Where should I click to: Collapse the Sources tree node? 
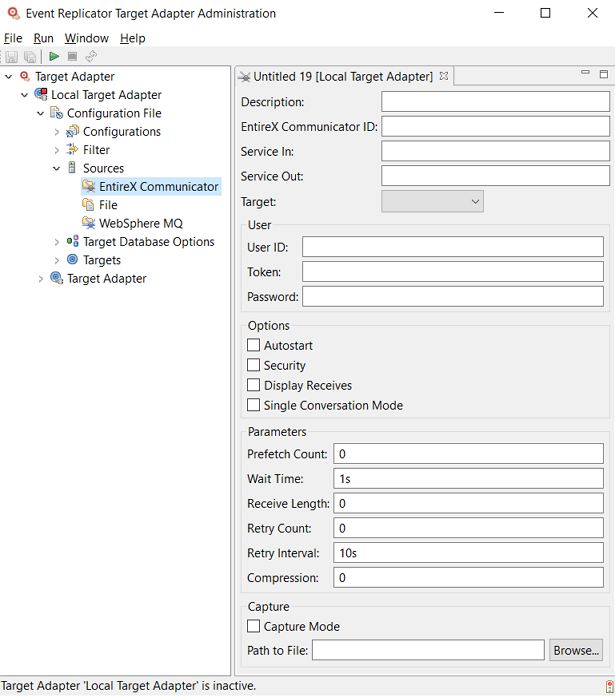click(x=57, y=169)
